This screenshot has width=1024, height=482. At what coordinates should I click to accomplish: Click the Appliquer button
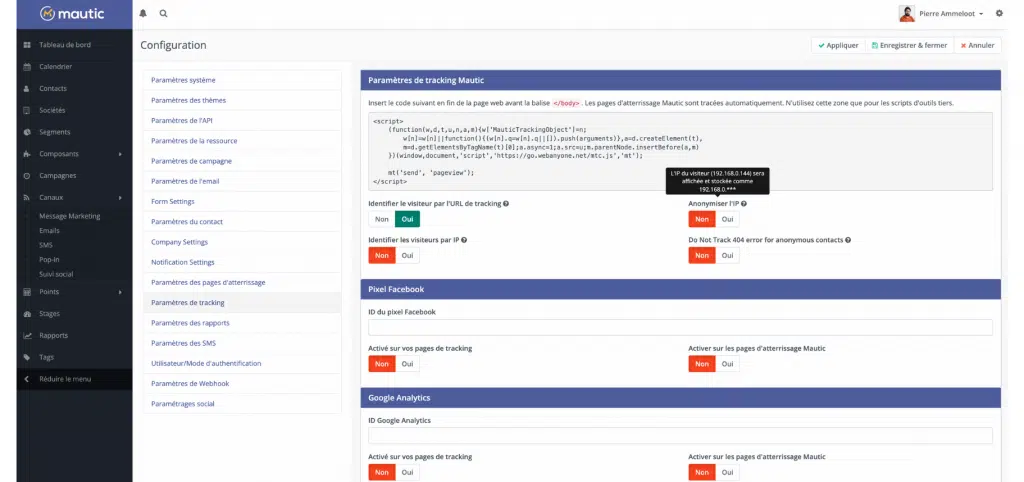[x=839, y=45]
